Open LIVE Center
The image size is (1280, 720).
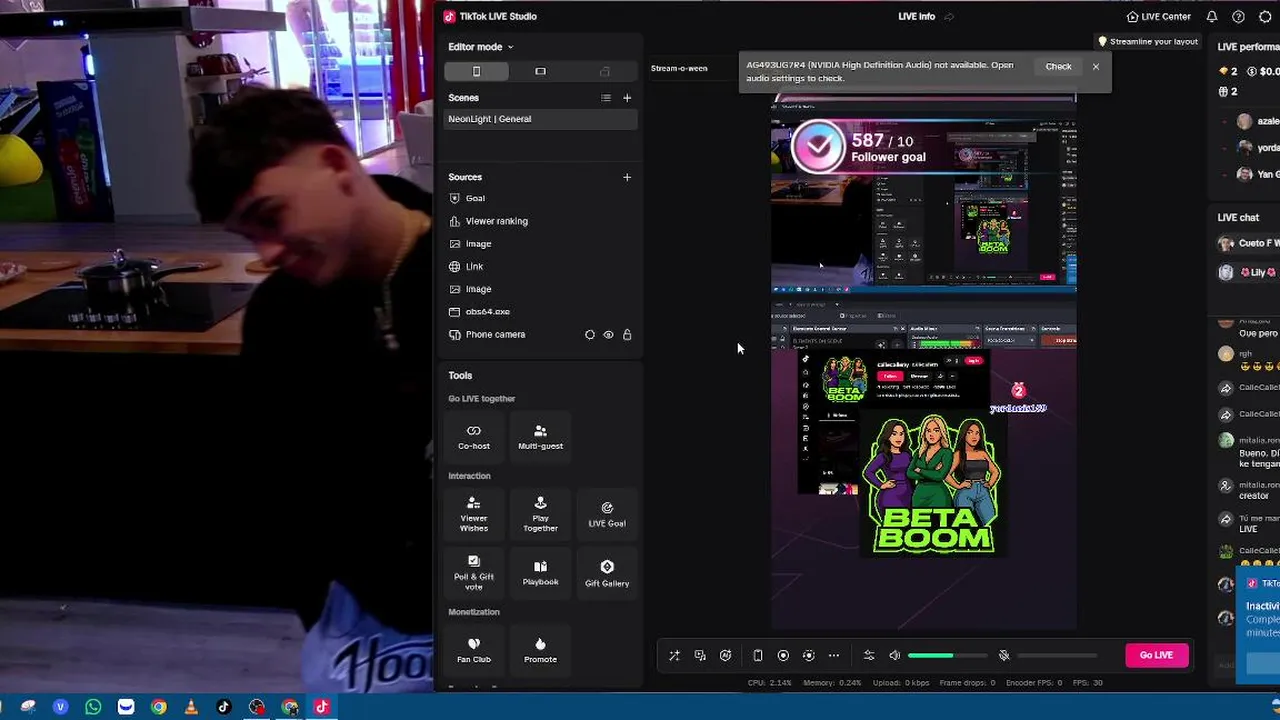1158,16
